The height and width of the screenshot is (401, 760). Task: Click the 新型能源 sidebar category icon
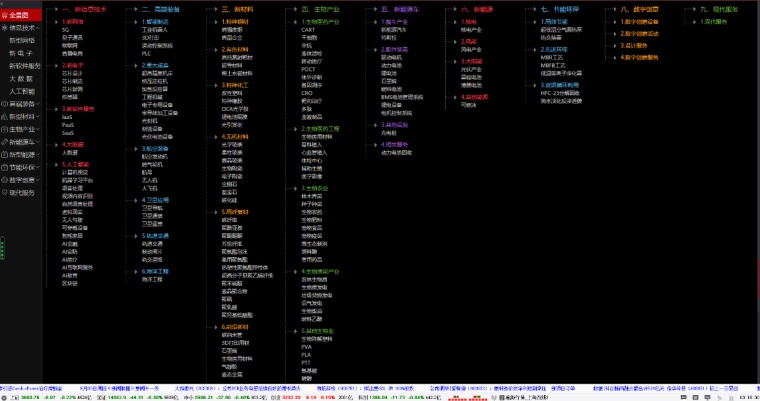pyautogui.click(x=5, y=155)
